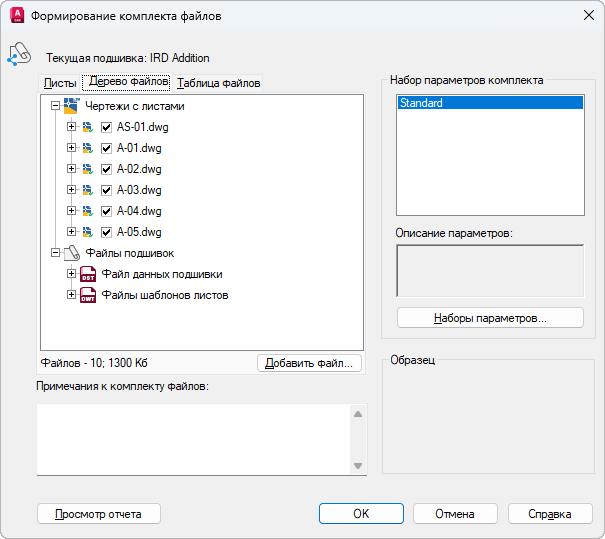Expand the Файл данных подшивки node
This screenshot has width=605, height=539.
point(71,274)
